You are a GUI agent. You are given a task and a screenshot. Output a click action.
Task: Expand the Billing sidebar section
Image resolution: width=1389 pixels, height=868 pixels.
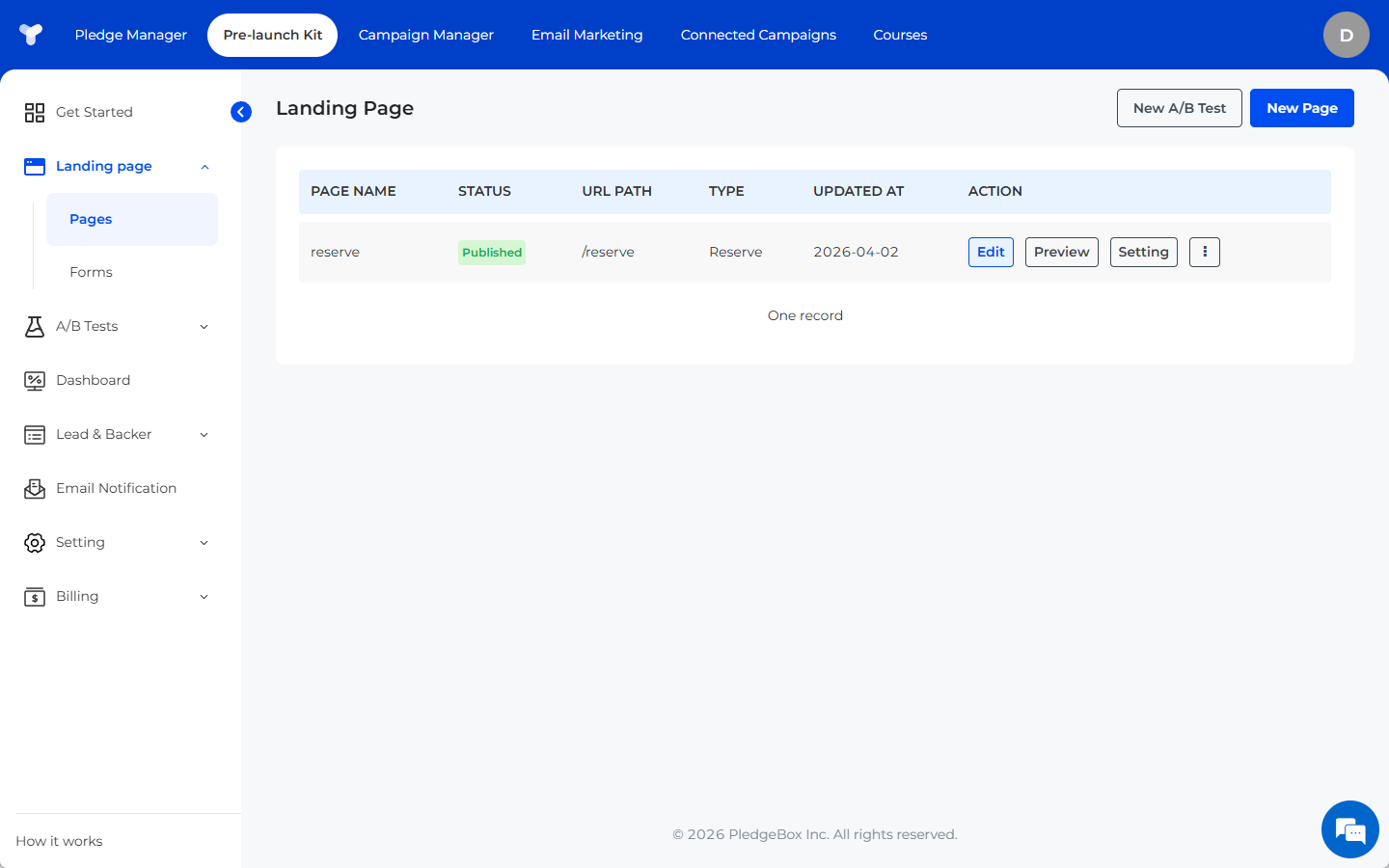[204, 597]
